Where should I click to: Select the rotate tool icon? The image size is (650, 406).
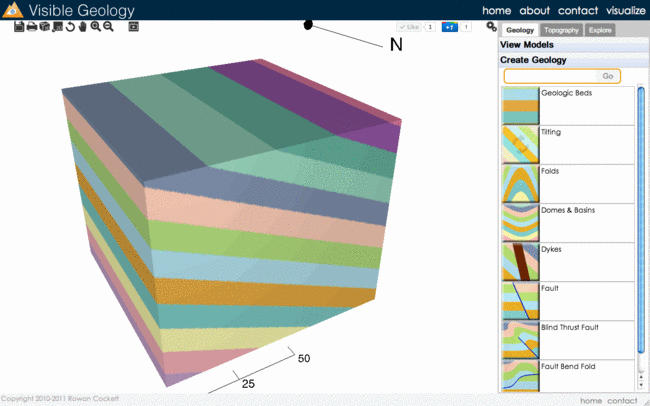[70, 26]
